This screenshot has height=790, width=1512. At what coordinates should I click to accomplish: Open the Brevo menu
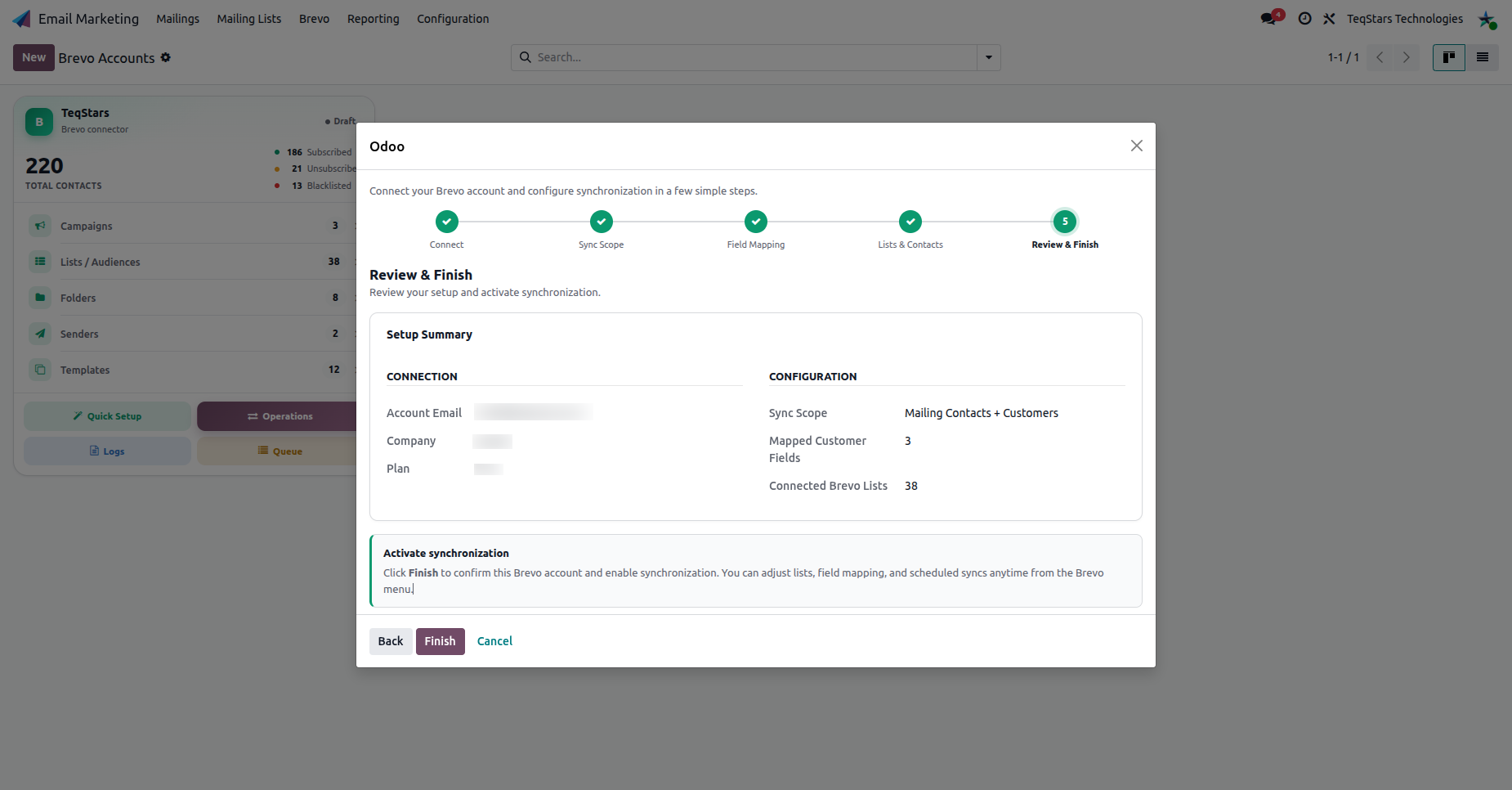click(x=314, y=19)
